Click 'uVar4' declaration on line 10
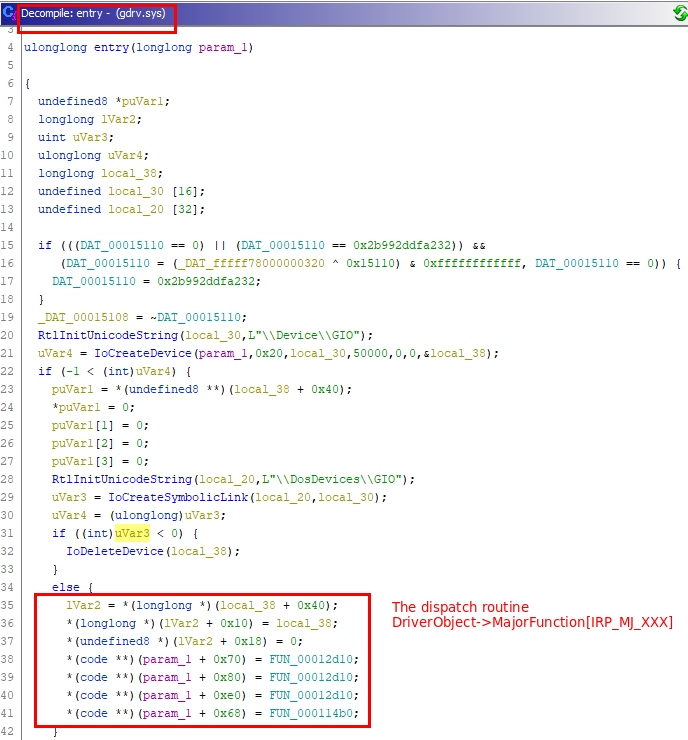The width and height of the screenshot is (688, 740). [x=125, y=155]
